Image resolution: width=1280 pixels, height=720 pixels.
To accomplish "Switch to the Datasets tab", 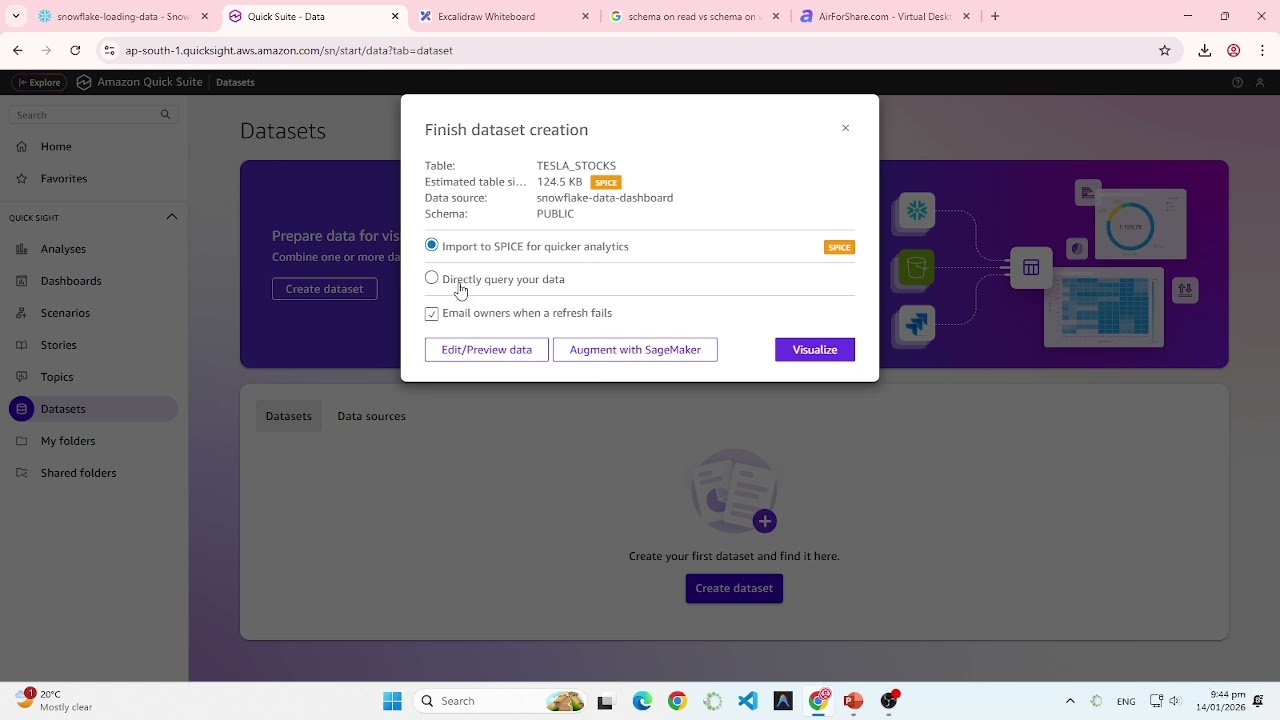I will click(289, 416).
